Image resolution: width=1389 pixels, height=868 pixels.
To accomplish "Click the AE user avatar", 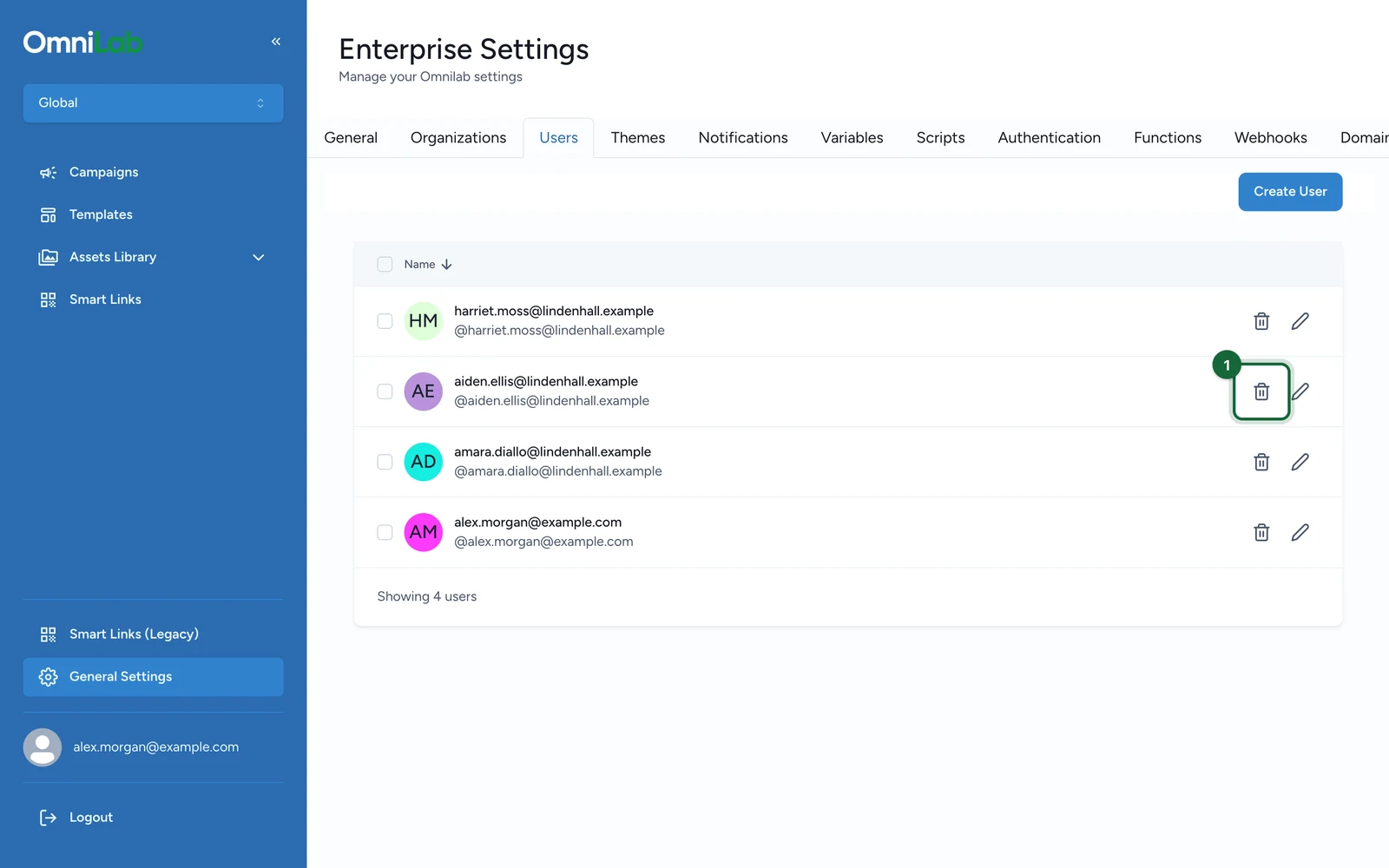I will (x=424, y=391).
